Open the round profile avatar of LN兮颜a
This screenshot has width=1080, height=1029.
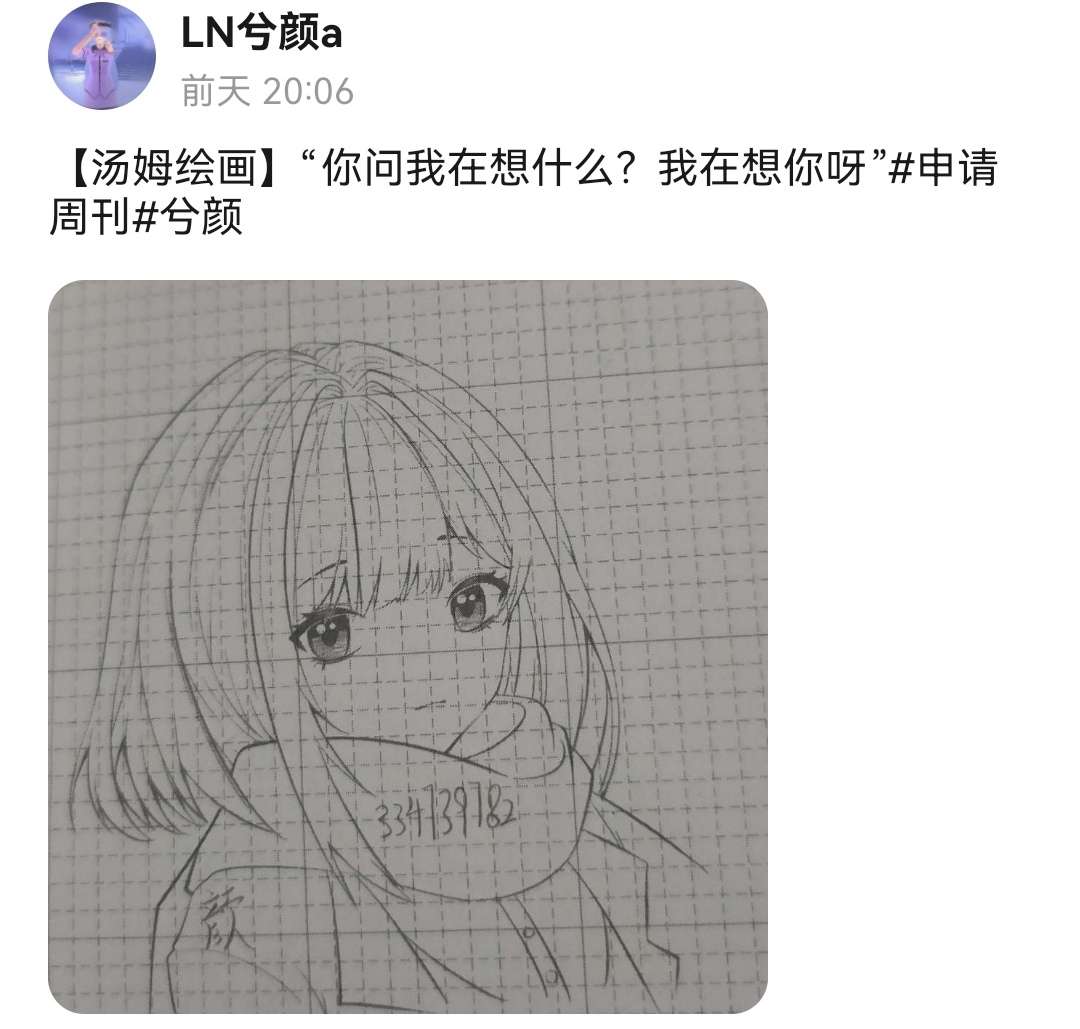point(102,56)
